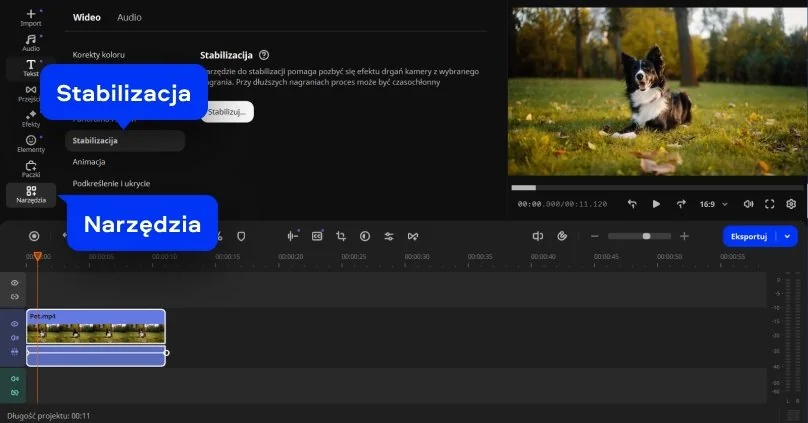808x423 pixels.
Task: Click the Stabilizuj button
Action: 227,112
